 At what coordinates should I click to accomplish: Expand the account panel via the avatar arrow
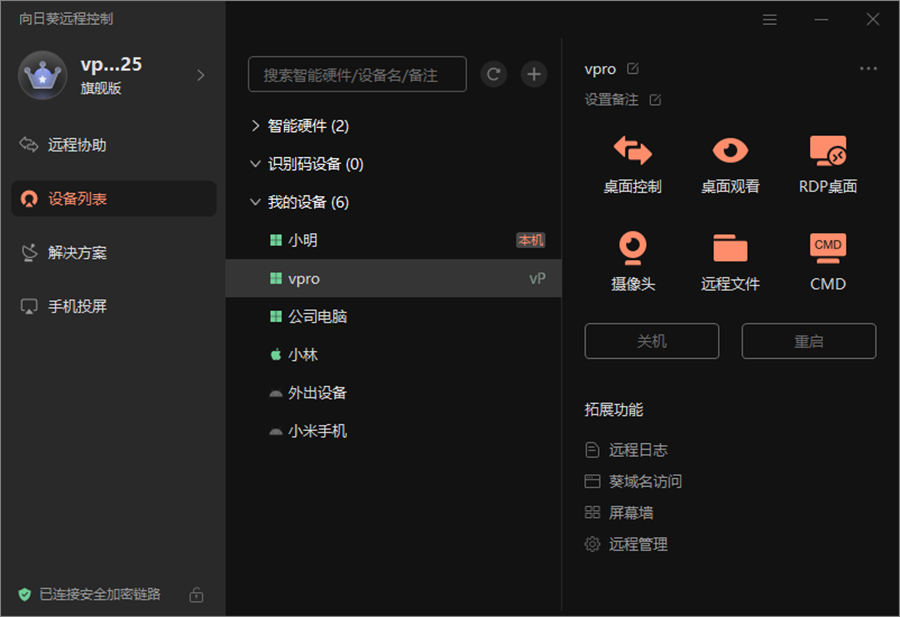pyautogui.click(x=200, y=74)
